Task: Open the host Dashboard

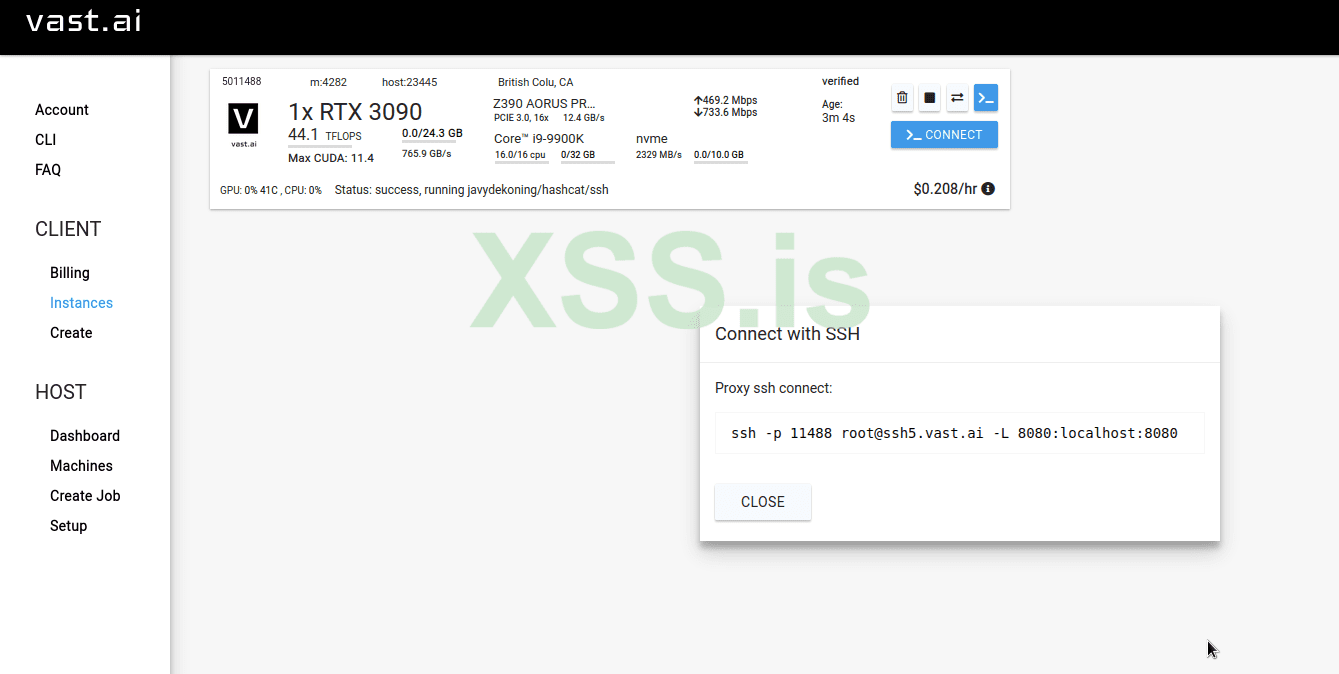Action: tap(85, 435)
